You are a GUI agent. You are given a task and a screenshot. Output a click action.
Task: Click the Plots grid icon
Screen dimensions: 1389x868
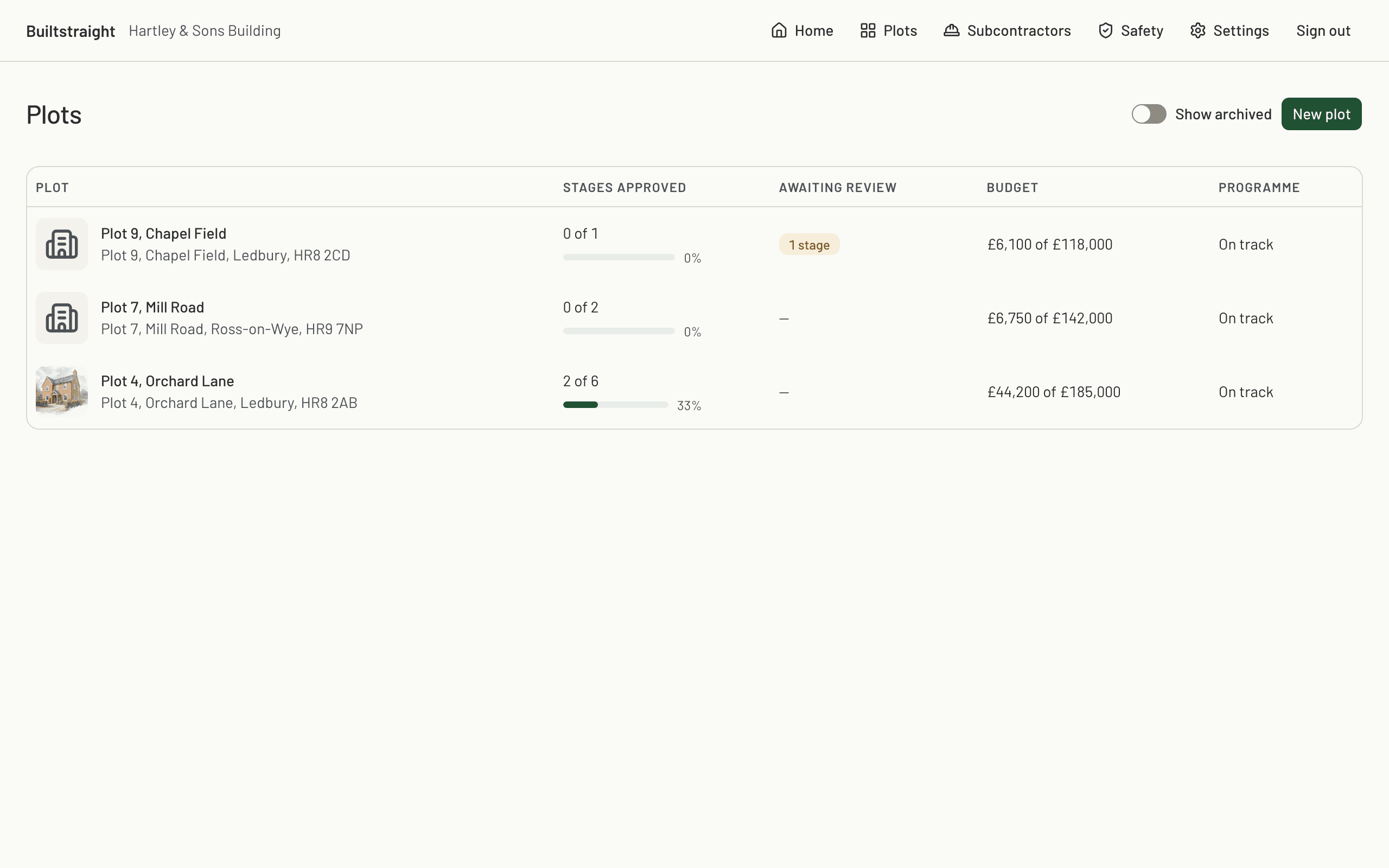coord(868,30)
